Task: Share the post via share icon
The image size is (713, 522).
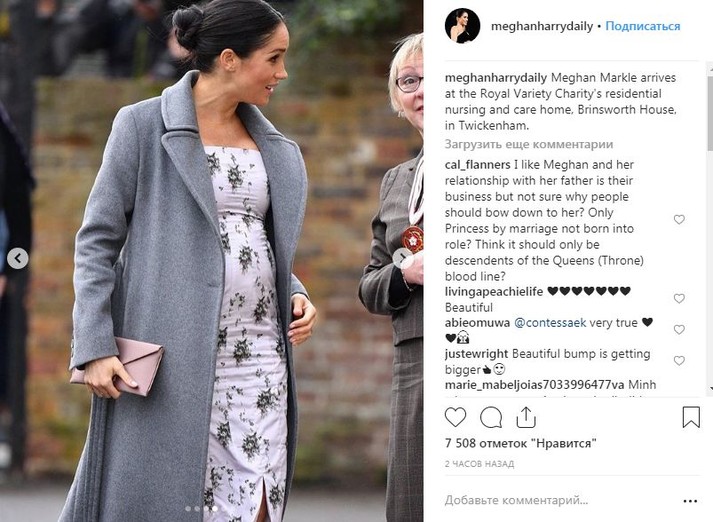Action: tap(526, 417)
